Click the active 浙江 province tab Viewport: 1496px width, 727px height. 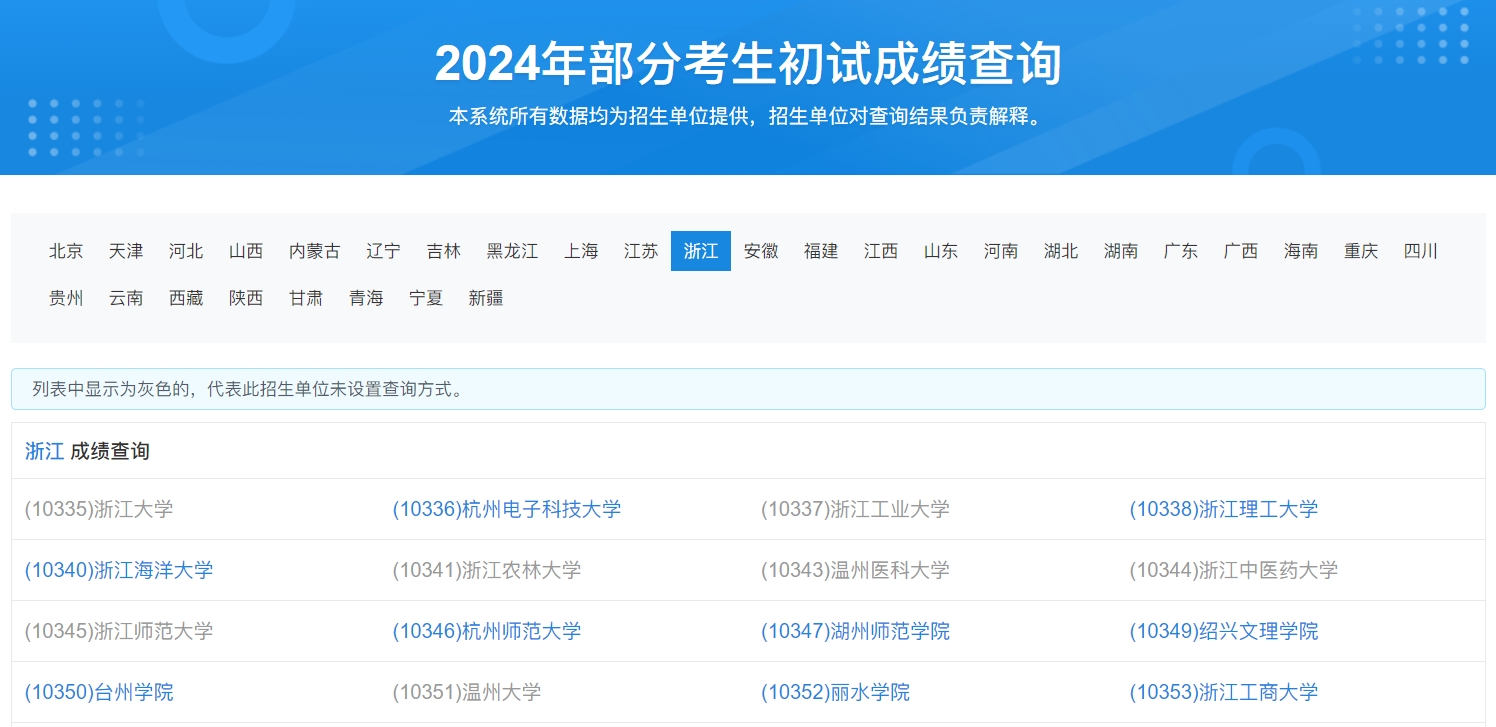point(701,251)
